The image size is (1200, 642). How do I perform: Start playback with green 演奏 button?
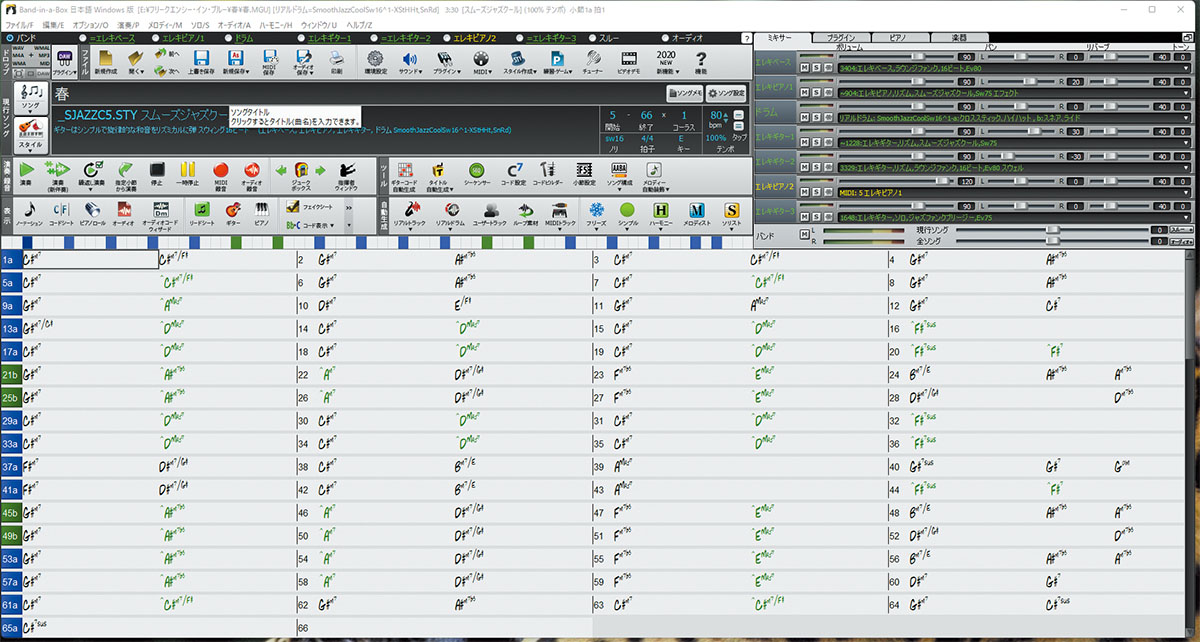pyautogui.click(x=25, y=174)
